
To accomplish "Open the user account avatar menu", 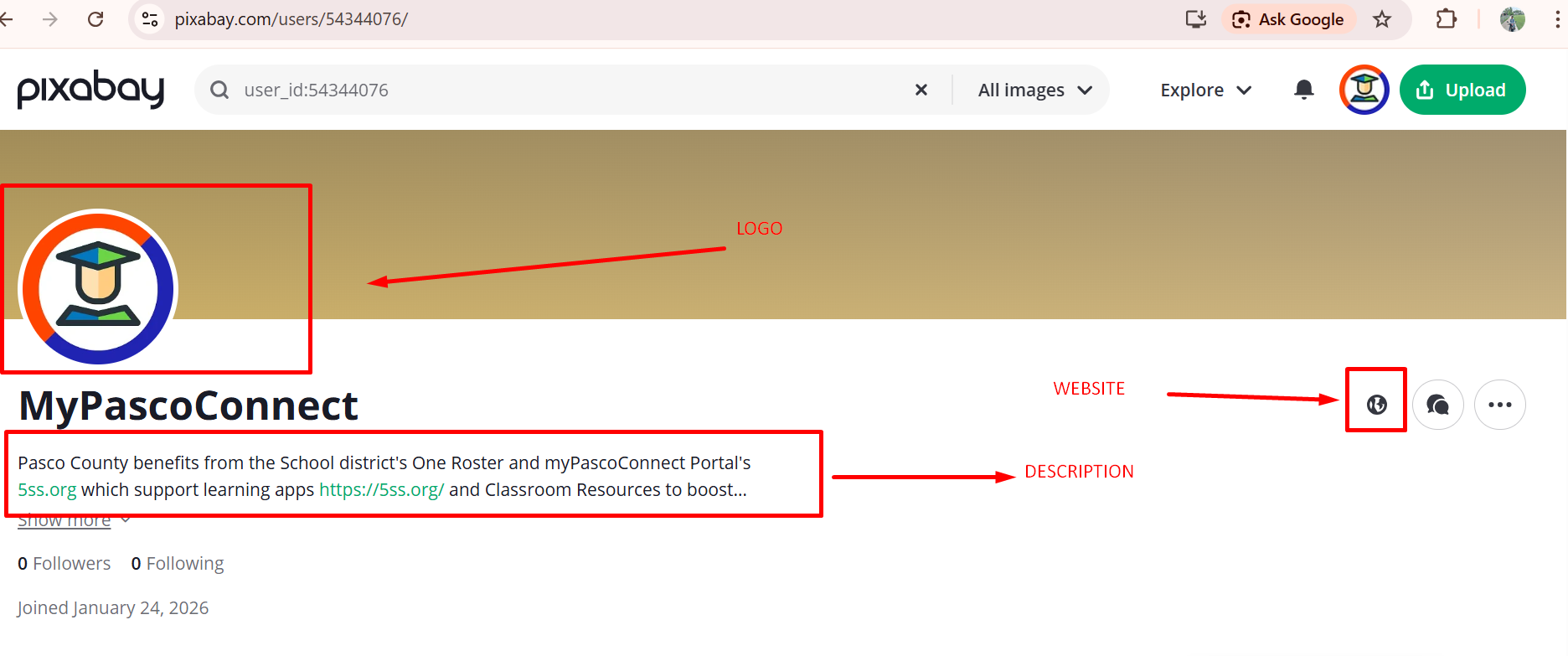I will (x=1364, y=90).
